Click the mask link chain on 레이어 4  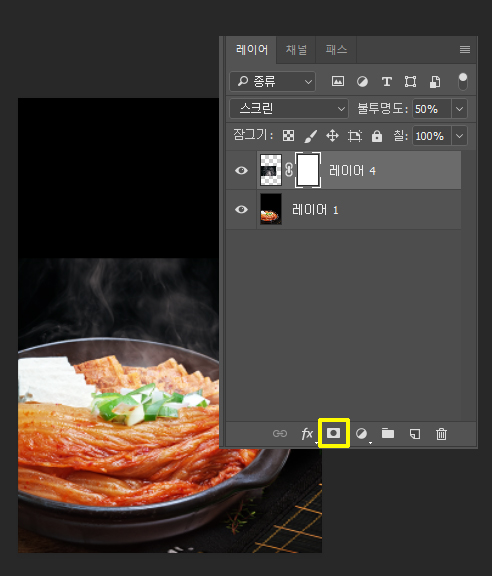[x=289, y=170]
